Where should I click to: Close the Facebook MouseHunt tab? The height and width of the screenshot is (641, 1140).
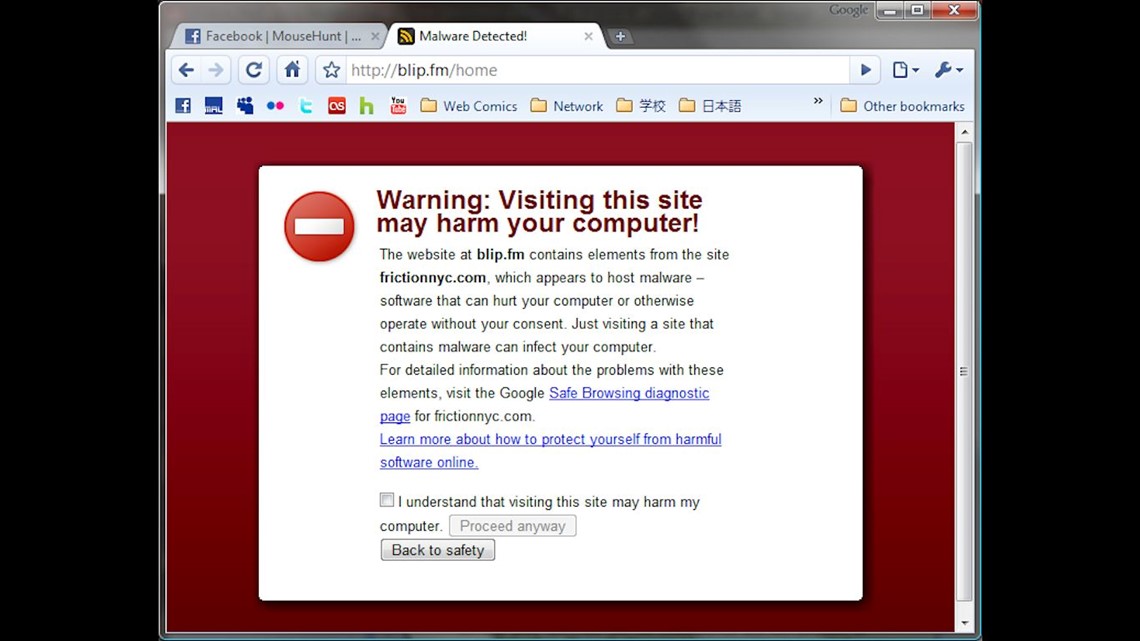pyautogui.click(x=375, y=36)
